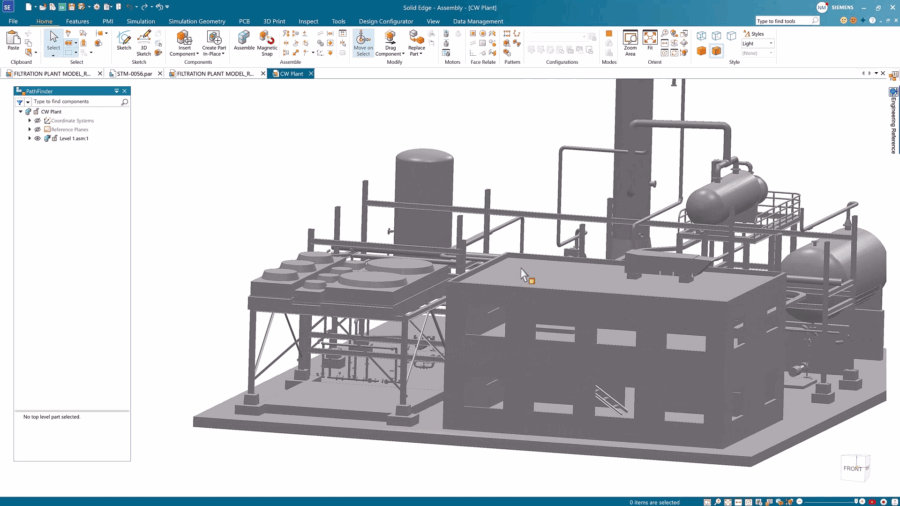Choose the second wireframe cube style
This screenshot has width=900, height=506.
click(x=716, y=36)
